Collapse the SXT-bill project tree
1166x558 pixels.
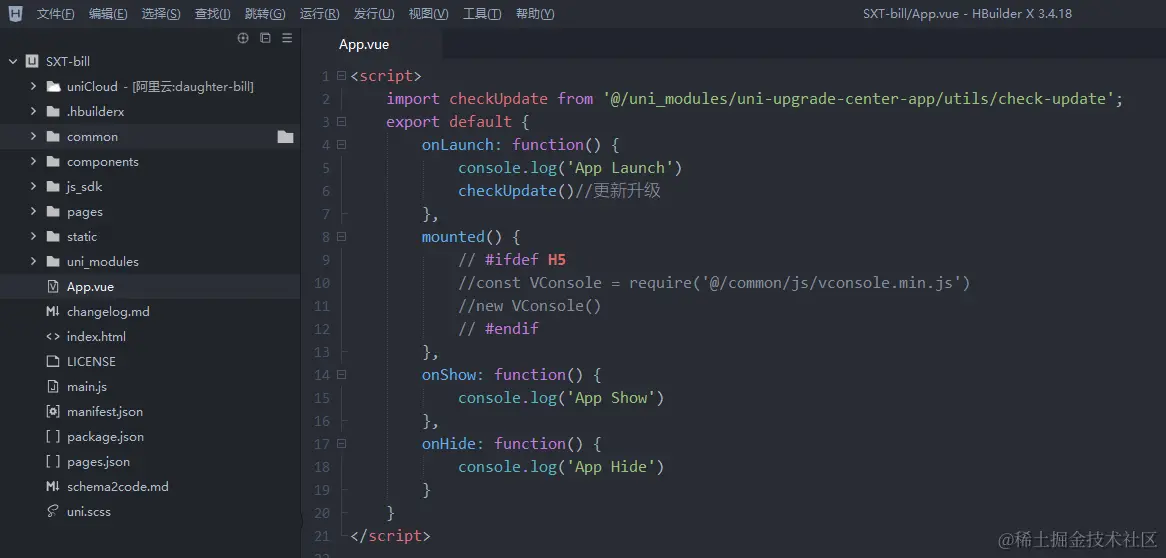[x=13, y=61]
